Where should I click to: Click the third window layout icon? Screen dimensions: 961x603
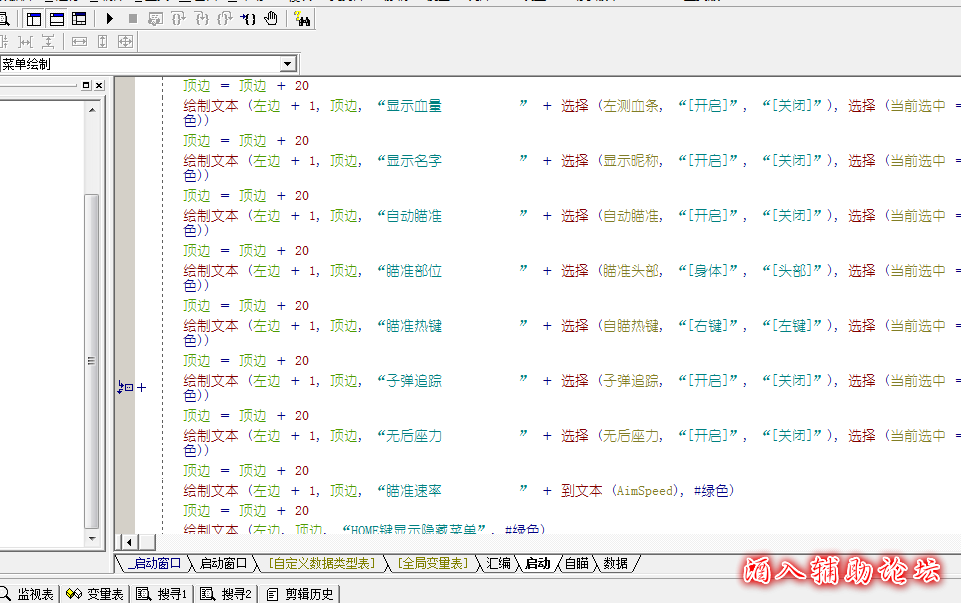click(x=78, y=18)
